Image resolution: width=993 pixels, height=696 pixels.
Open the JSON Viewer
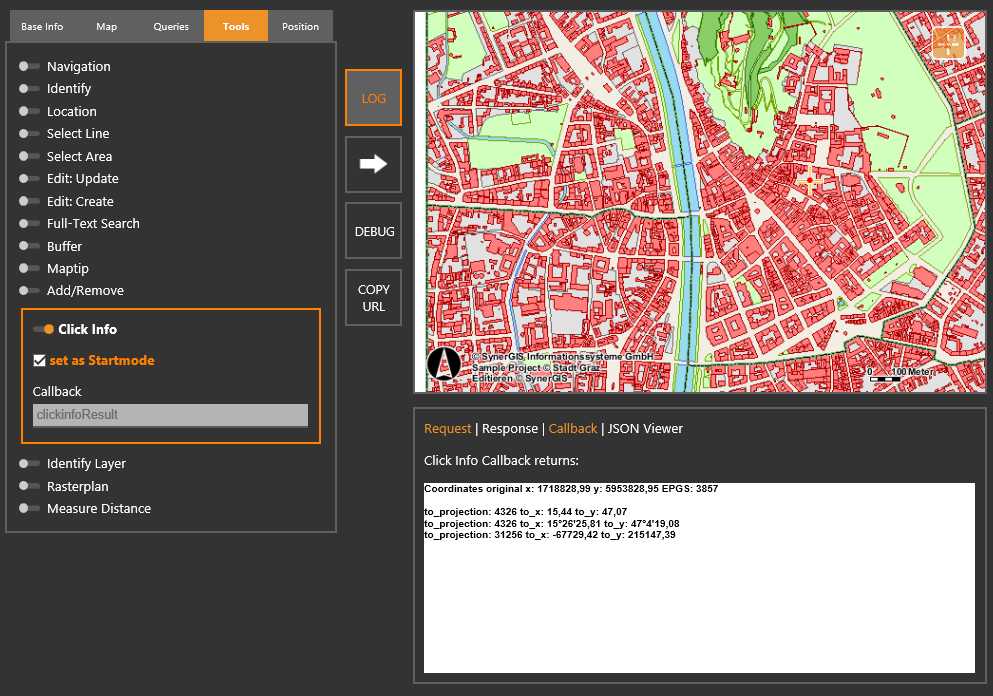(646, 428)
